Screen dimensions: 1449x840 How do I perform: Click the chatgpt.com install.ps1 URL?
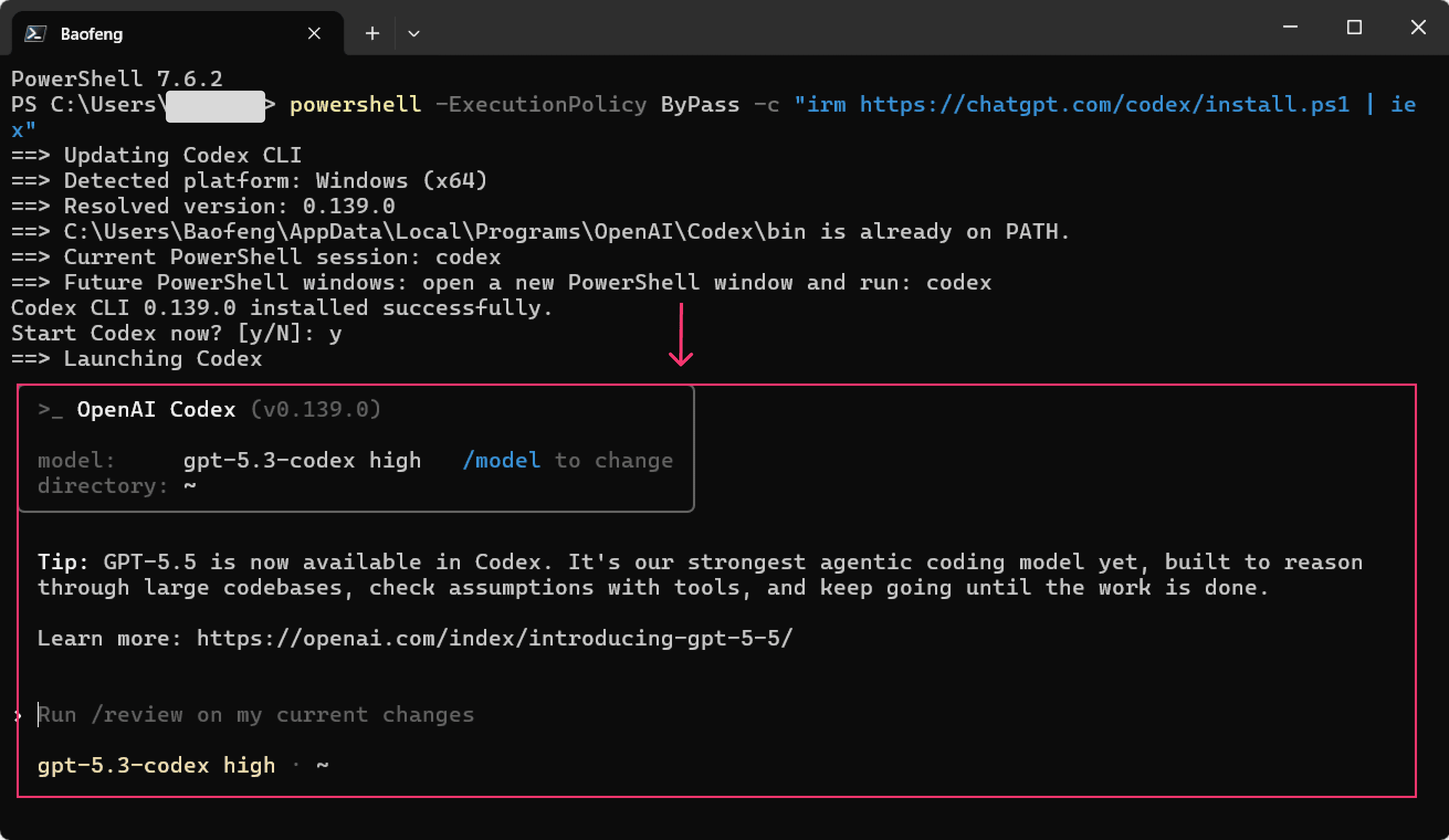pyautogui.click(x=1104, y=104)
